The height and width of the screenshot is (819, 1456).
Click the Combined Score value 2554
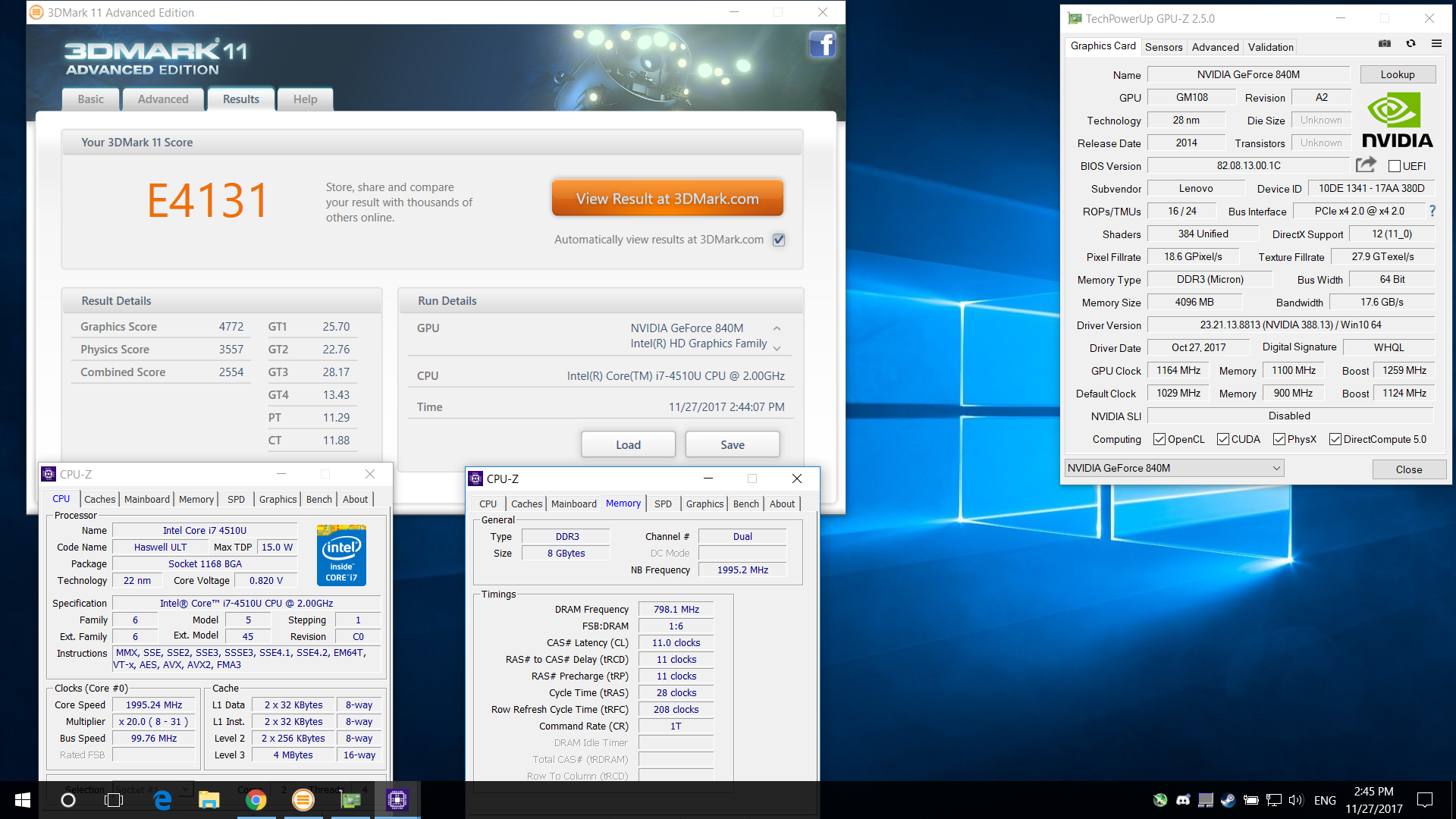pos(231,372)
